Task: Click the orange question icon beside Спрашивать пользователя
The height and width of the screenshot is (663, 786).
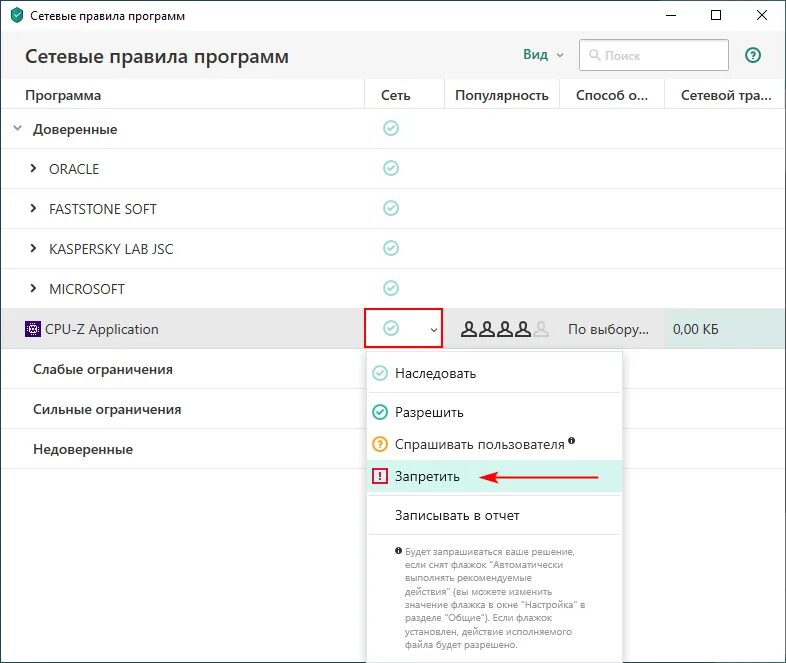Action: 380,444
